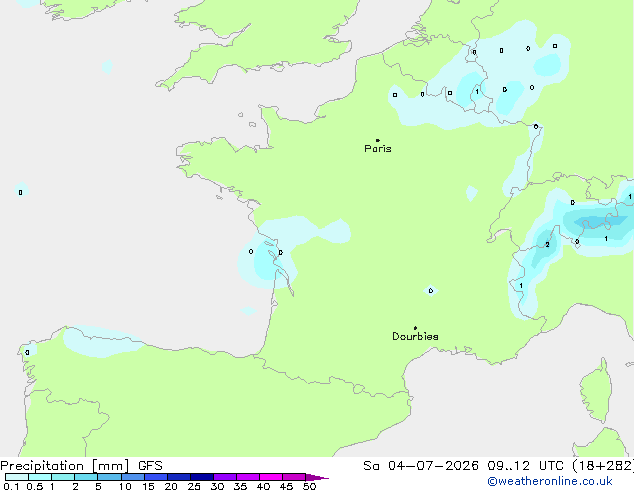Pick the dark navy legend swatch at 25
Screen dimensions: 634x490
click(x=202, y=477)
